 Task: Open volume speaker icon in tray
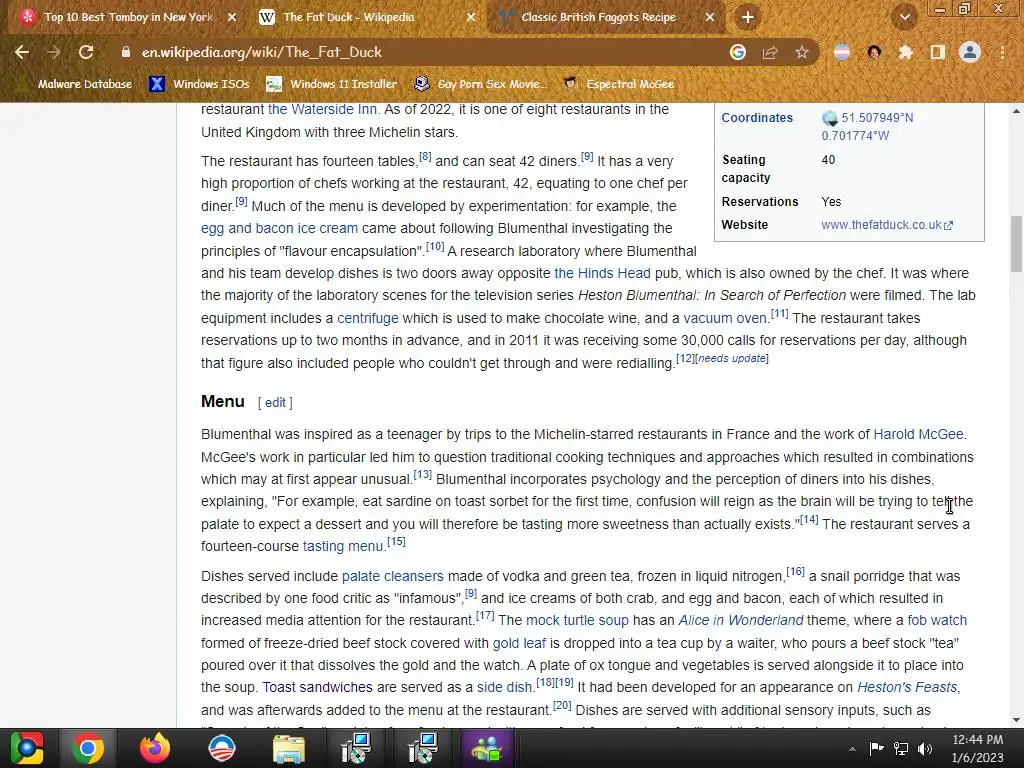[x=925, y=749]
